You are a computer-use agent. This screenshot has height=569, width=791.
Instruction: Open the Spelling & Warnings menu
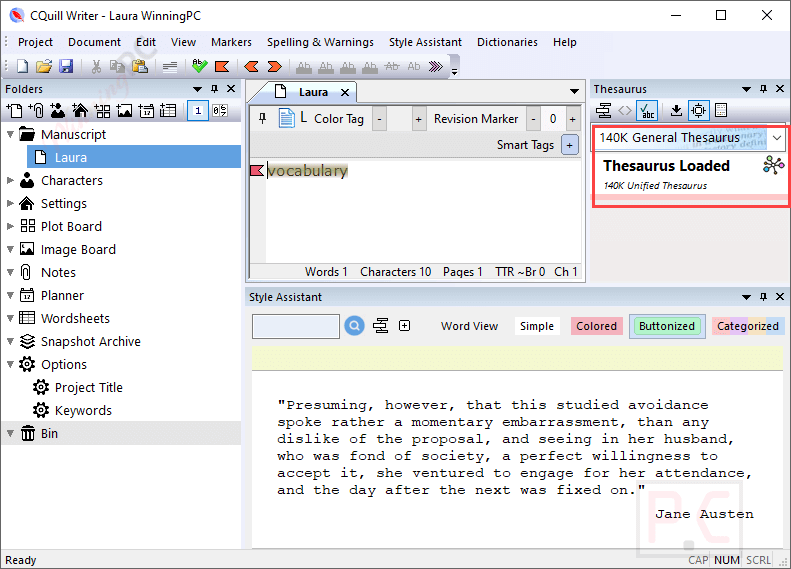[320, 42]
